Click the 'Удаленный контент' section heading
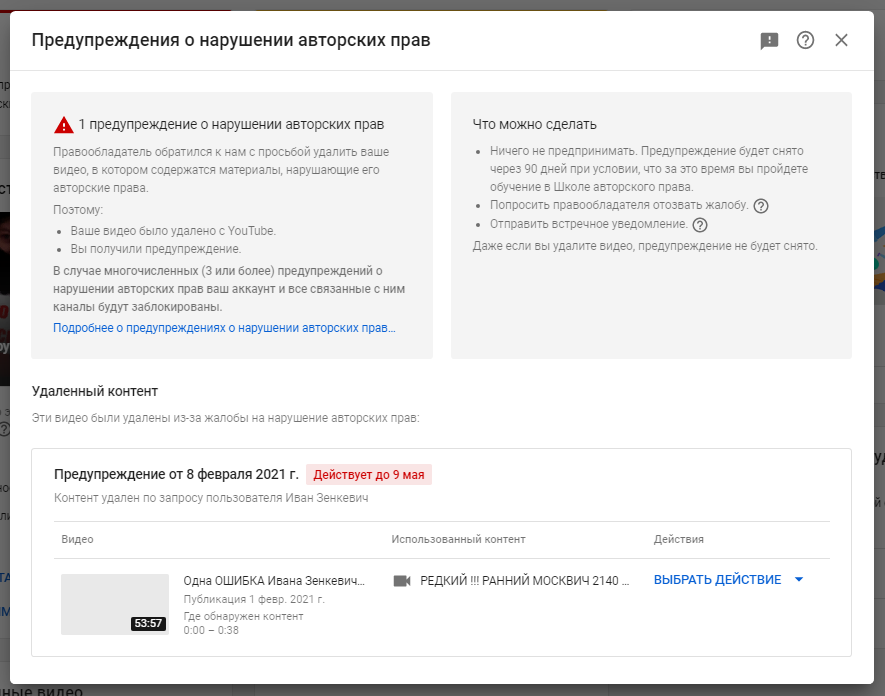This screenshot has height=696, width=885. (x=95, y=391)
